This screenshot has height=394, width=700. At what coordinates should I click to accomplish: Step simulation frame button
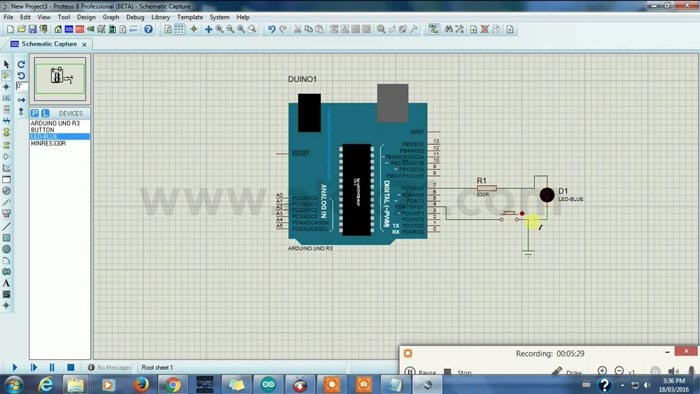pos(33,367)
